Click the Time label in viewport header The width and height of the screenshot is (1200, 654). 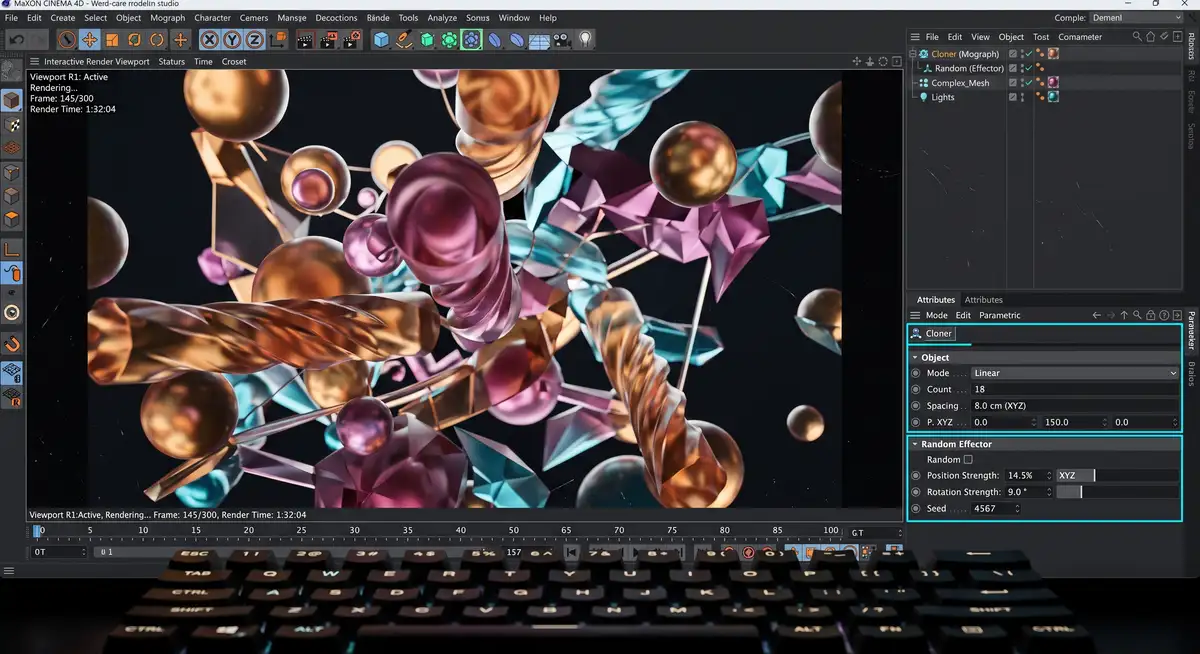coord(203,62)
